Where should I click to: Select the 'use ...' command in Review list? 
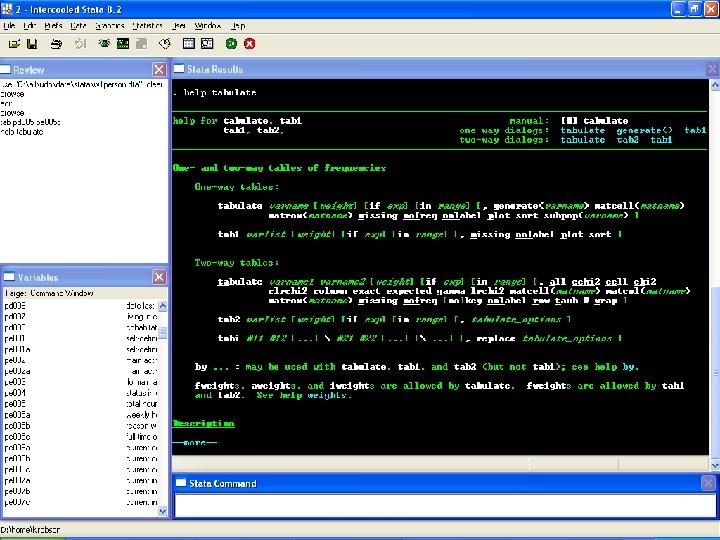(x=82, y=84)
